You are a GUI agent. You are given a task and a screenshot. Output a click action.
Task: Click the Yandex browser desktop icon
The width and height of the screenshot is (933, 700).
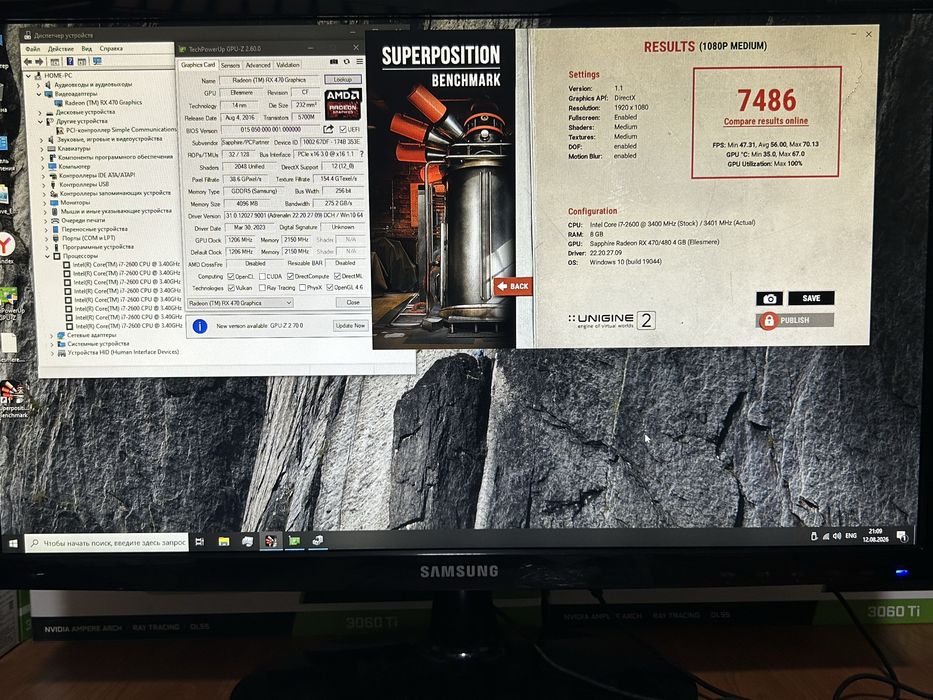point(6,245)
